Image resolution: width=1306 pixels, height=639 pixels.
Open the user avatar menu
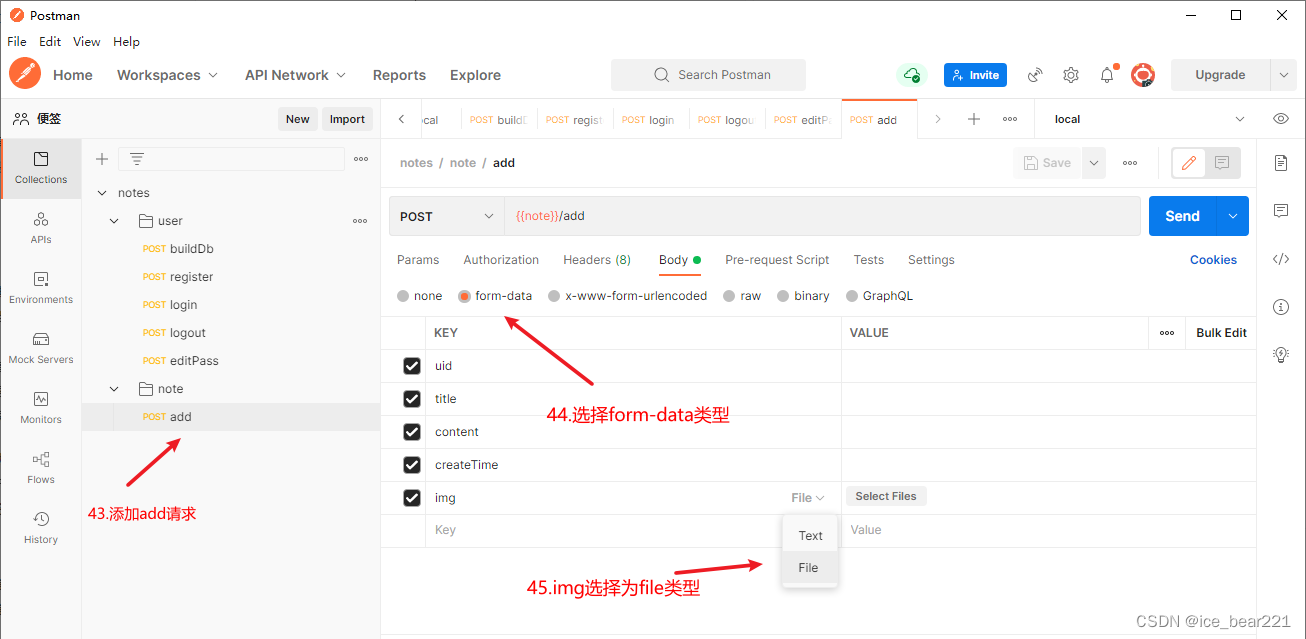tap(1143, 75)
